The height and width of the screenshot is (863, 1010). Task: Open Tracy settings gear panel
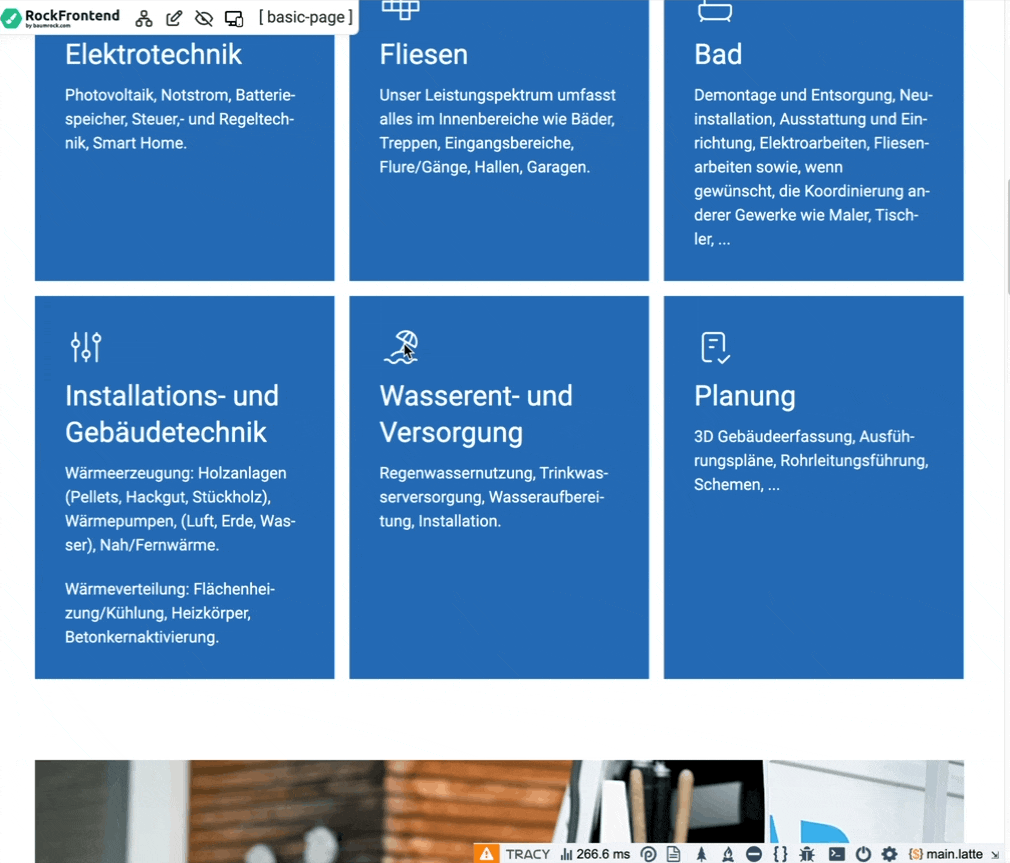point(889,854)
